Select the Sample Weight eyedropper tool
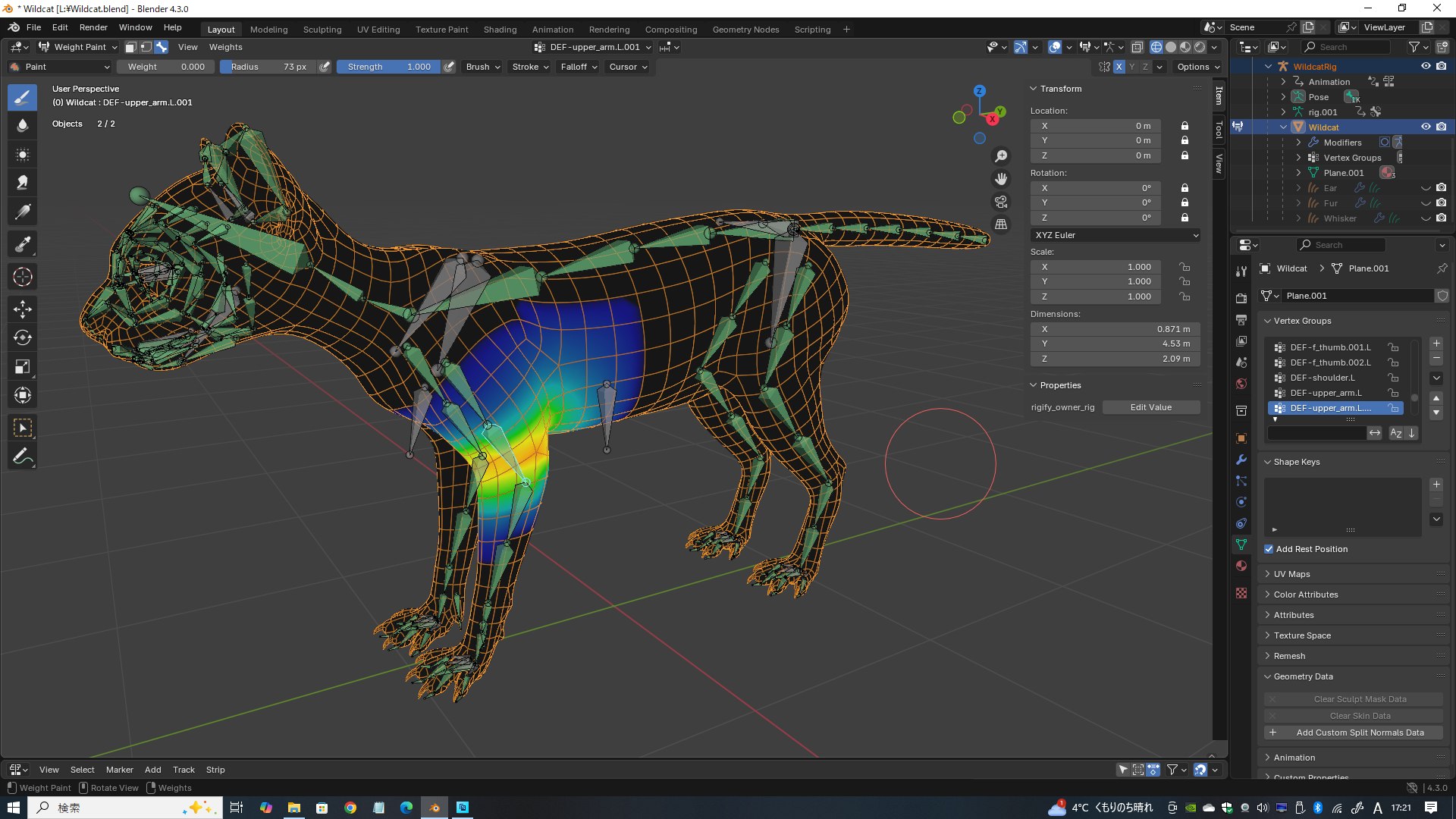The width and height of the screenshot is (1456, 819). tap(23, 244)
